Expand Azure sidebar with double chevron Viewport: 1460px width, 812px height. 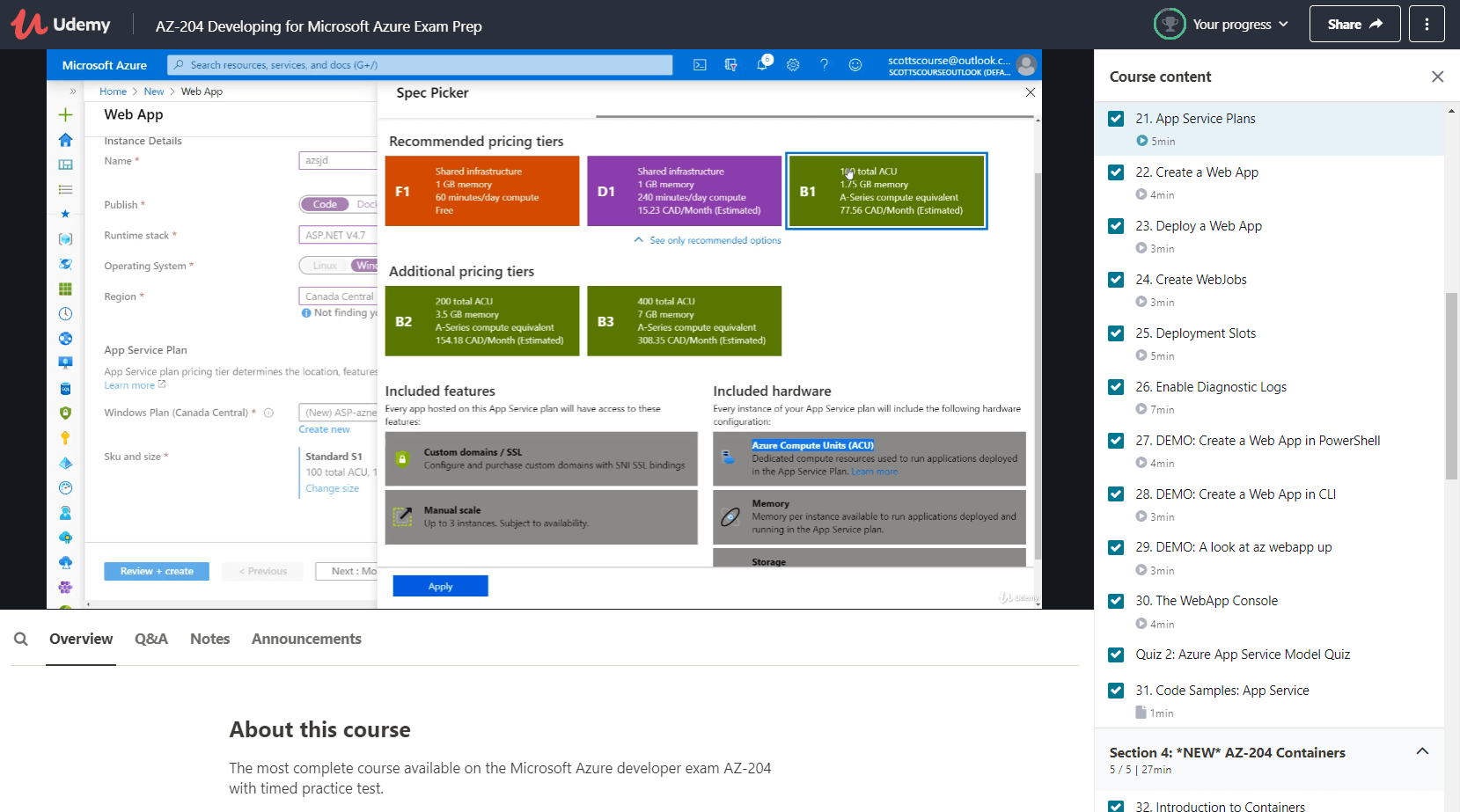(73, 91)
